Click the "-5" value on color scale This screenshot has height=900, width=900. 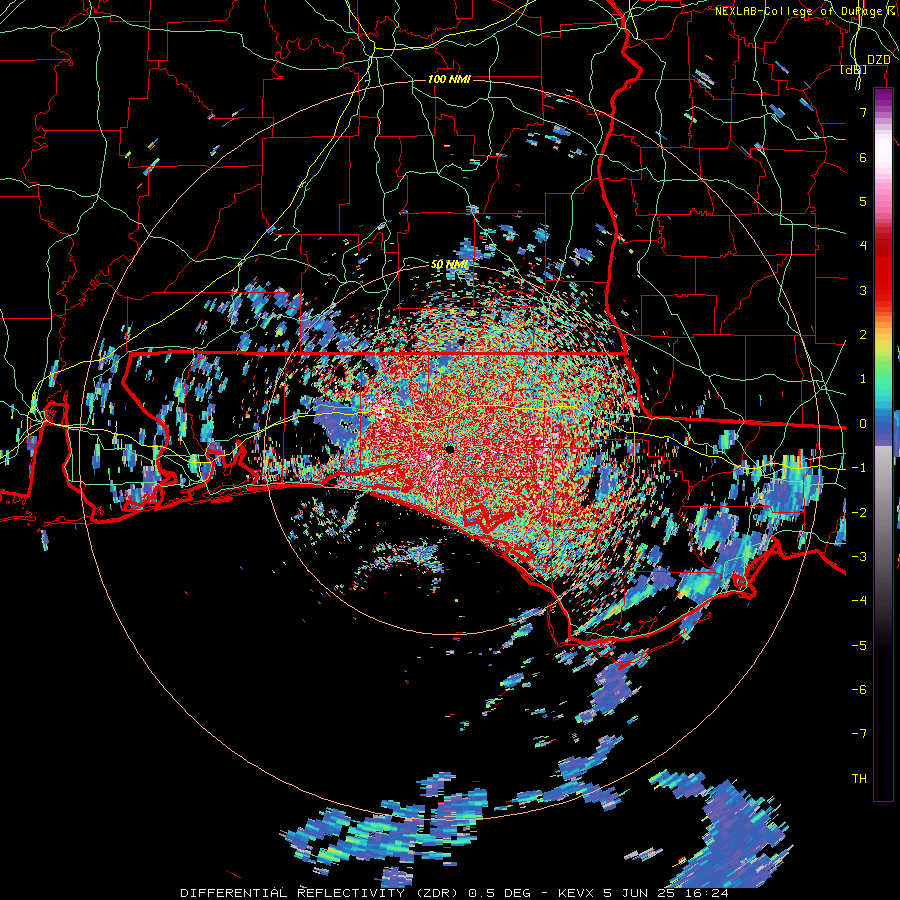coord(859,646)
